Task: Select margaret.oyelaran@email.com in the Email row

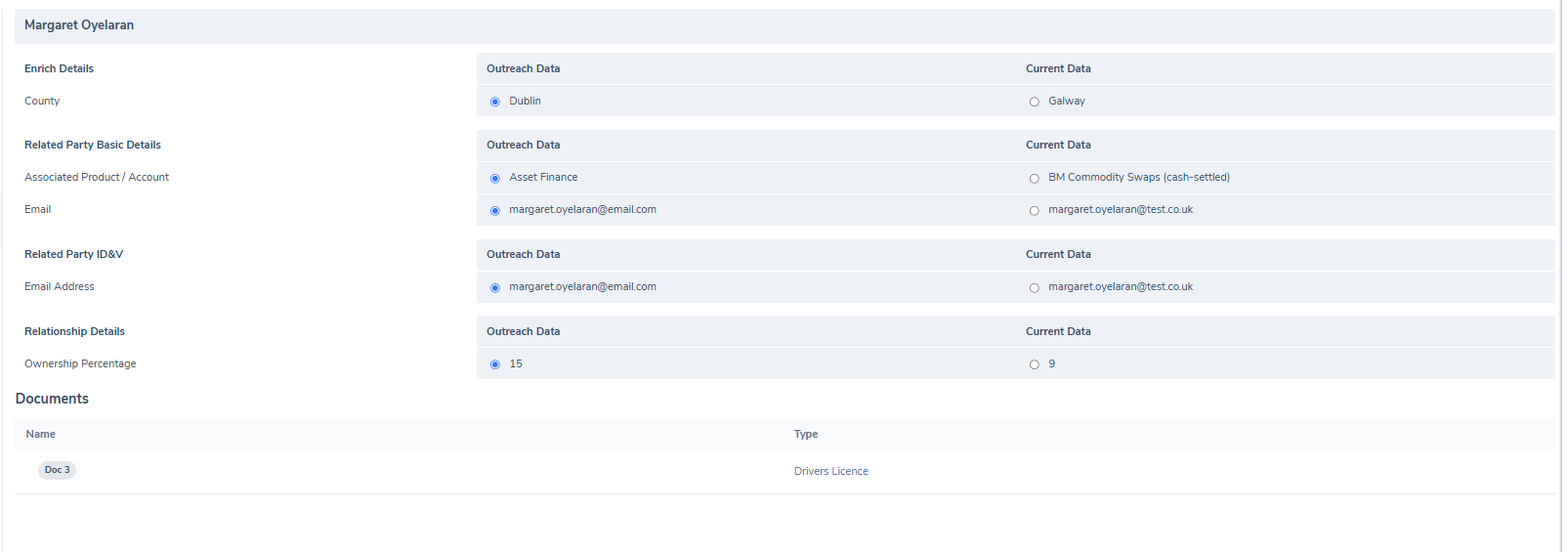Action: (x=495, y=210)
